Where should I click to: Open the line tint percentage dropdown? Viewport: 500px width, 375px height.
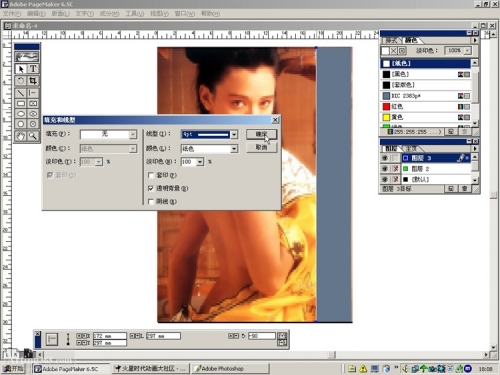(x=200, y=162)
